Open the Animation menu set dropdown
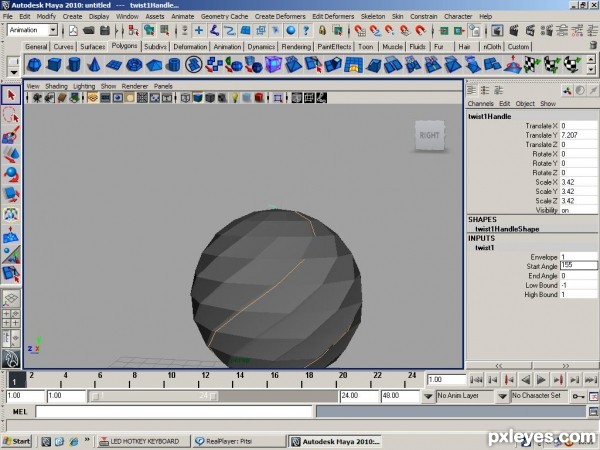600x450 pixels. (53, 30)
